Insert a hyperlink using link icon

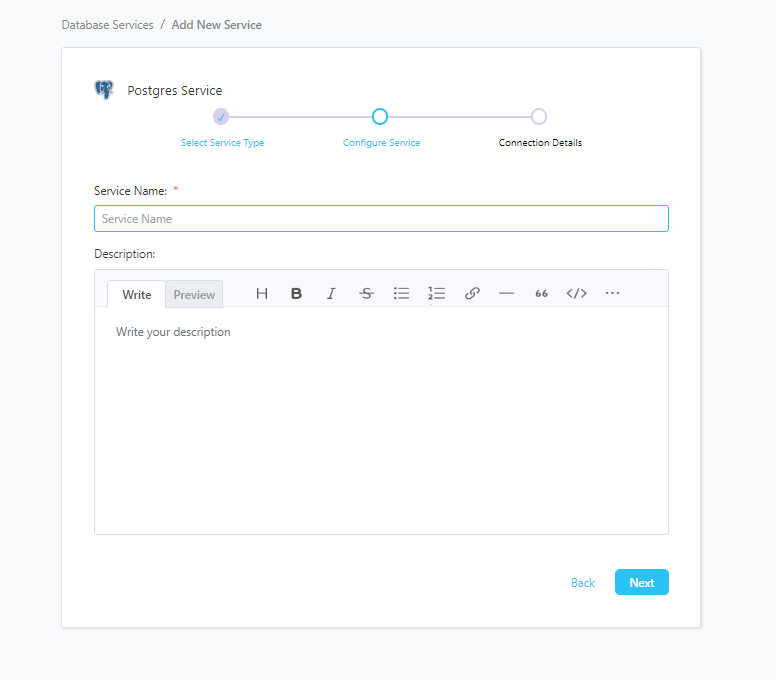[472, 293]
